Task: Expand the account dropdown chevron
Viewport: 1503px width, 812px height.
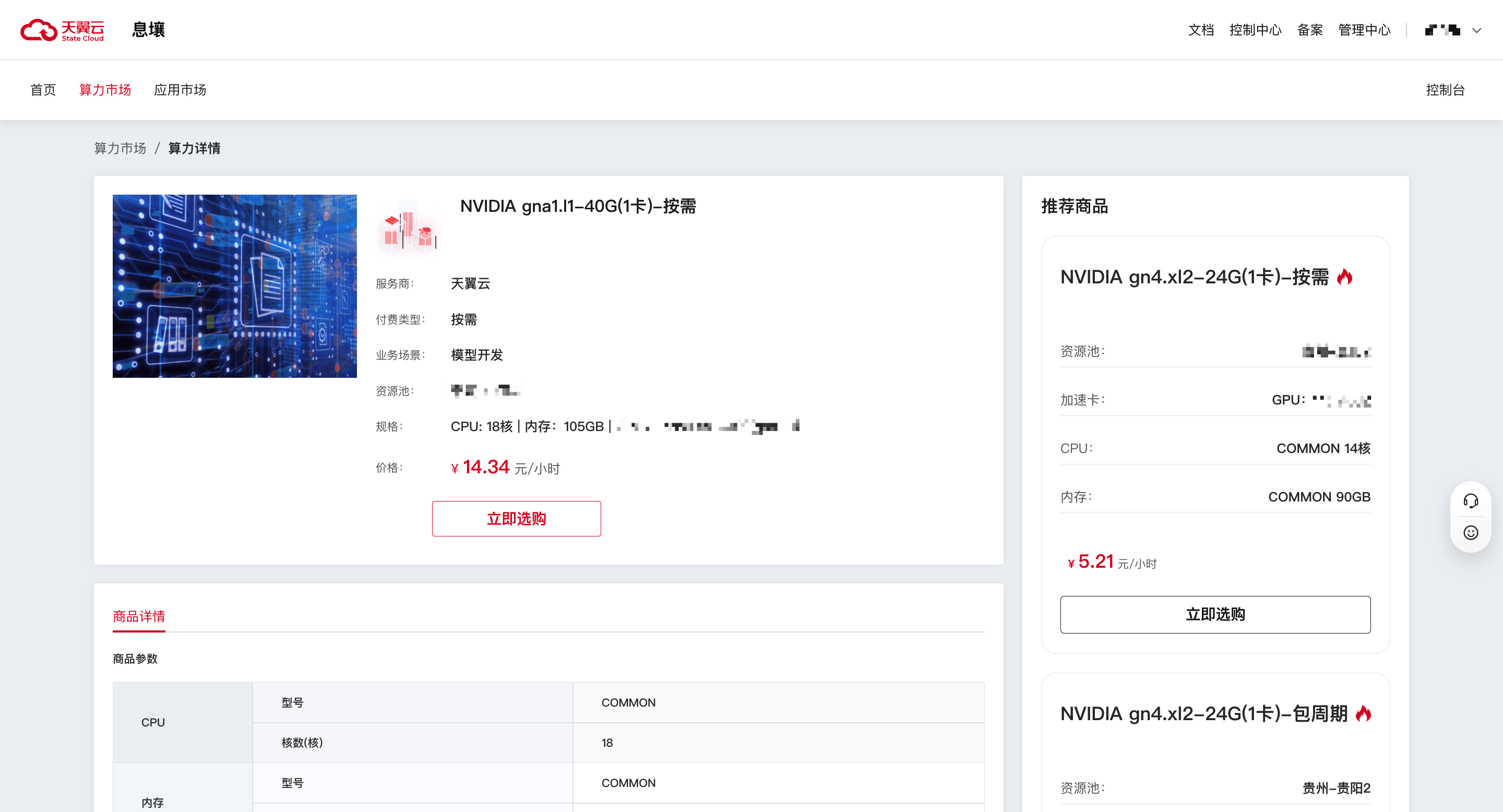Action: coord(1476,30)
